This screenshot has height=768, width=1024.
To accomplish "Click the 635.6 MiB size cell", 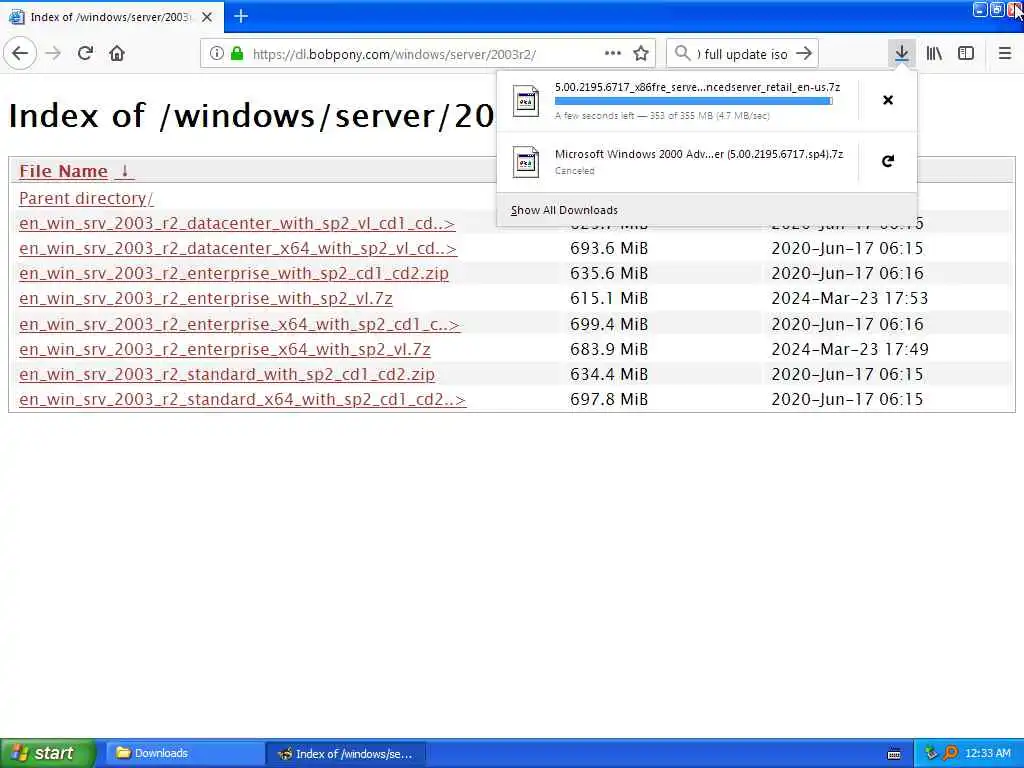I will coord(609,274).
